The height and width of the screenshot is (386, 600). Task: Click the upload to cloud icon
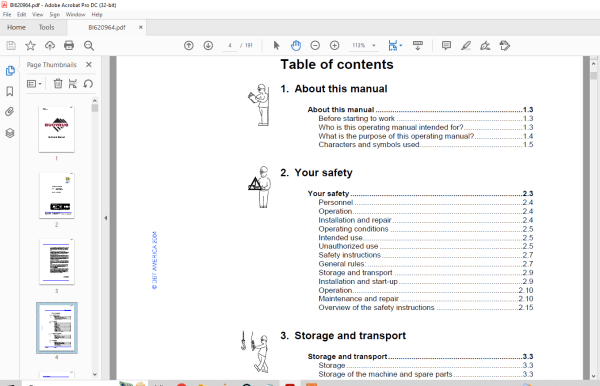(x=50, y=46)
